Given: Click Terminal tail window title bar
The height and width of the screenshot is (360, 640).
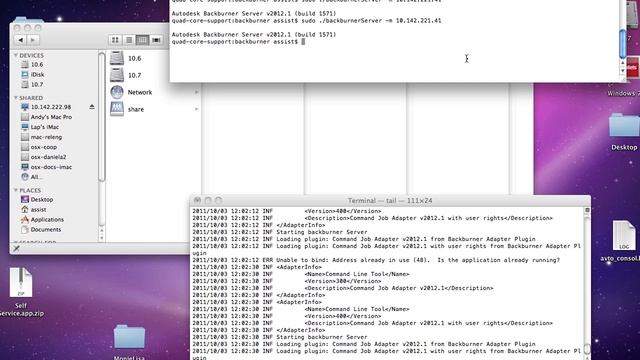Looking at the screenshot, I should coord(390,200).
